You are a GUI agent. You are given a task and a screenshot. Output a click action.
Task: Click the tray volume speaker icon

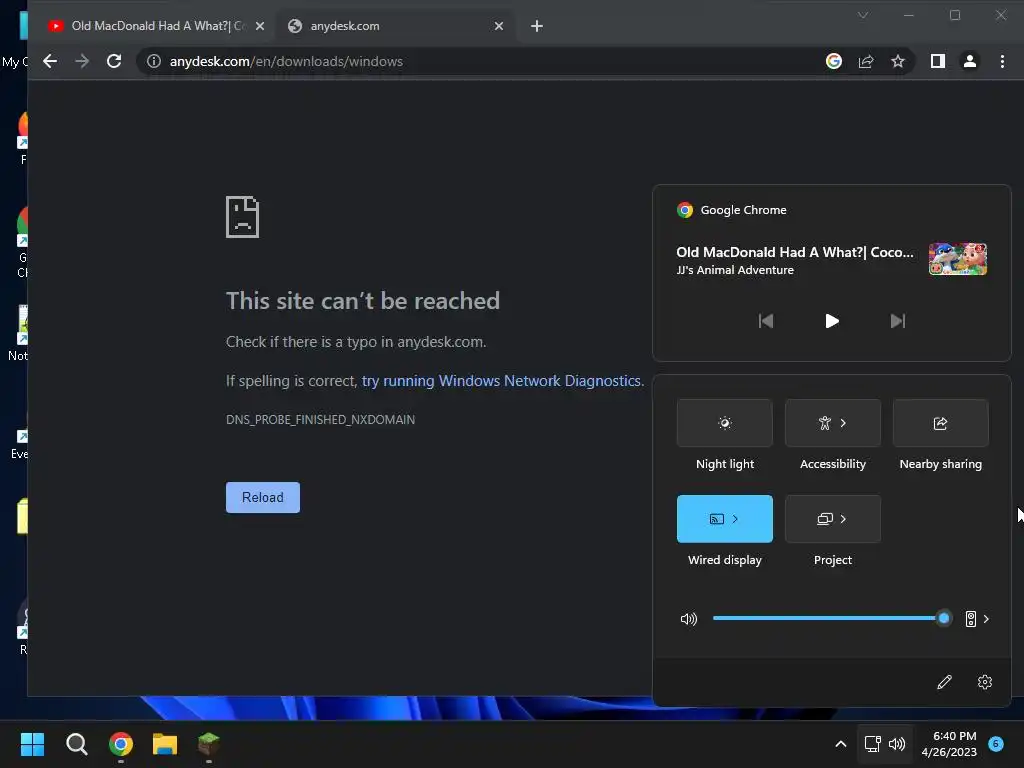pyautogui.click(x=897, y=744)
